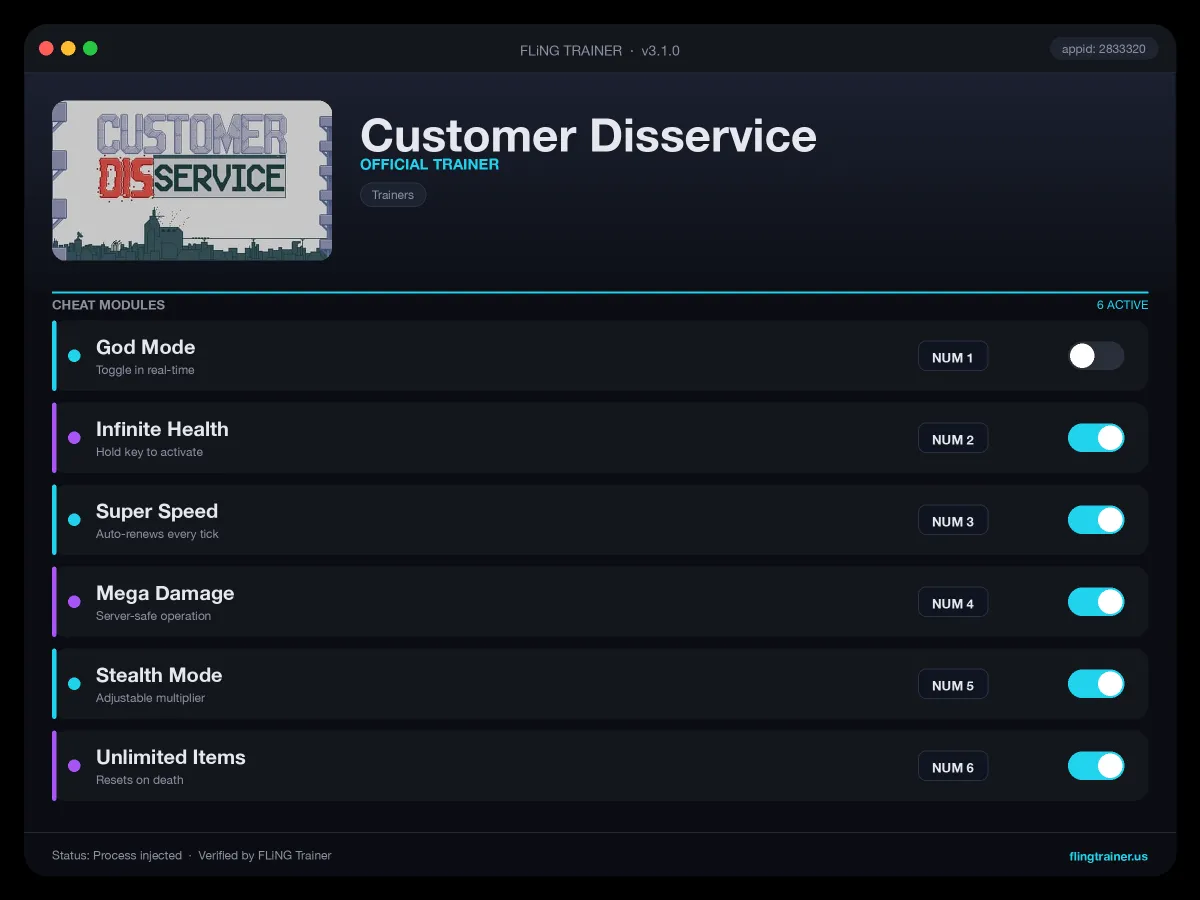Click the NUM 4 hotkey badge
Image resolution: width=1200 pixels, height=900 pixels.
[x=953, y=603]
